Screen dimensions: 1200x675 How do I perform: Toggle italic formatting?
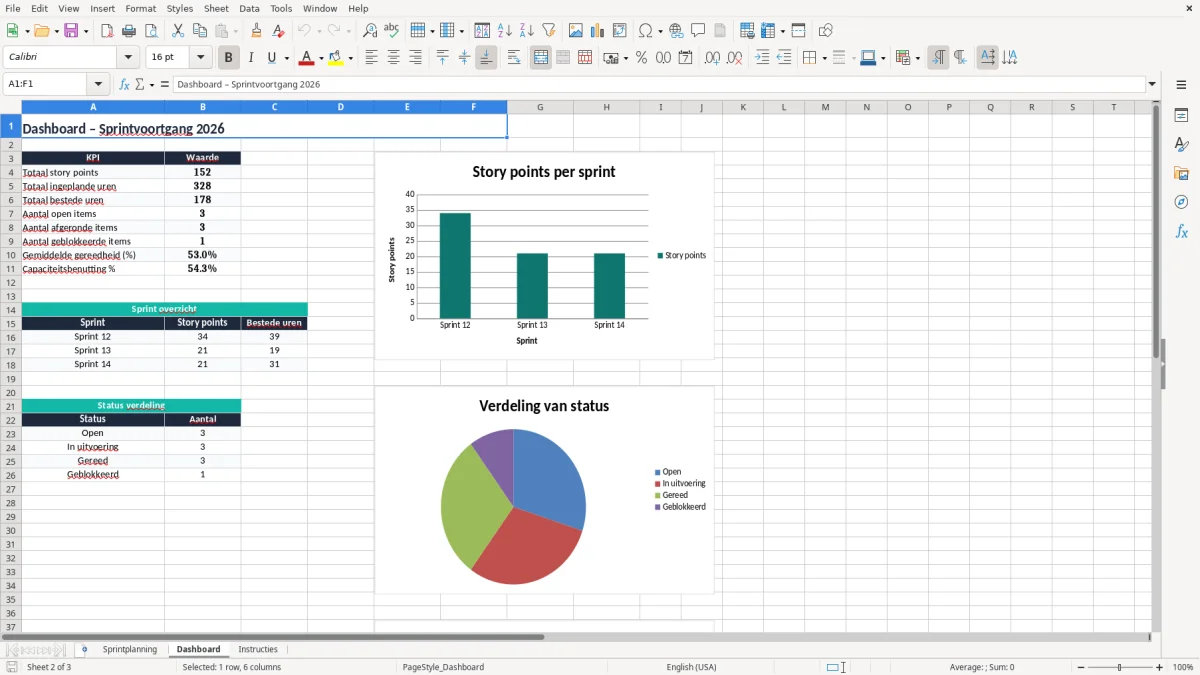250,58
